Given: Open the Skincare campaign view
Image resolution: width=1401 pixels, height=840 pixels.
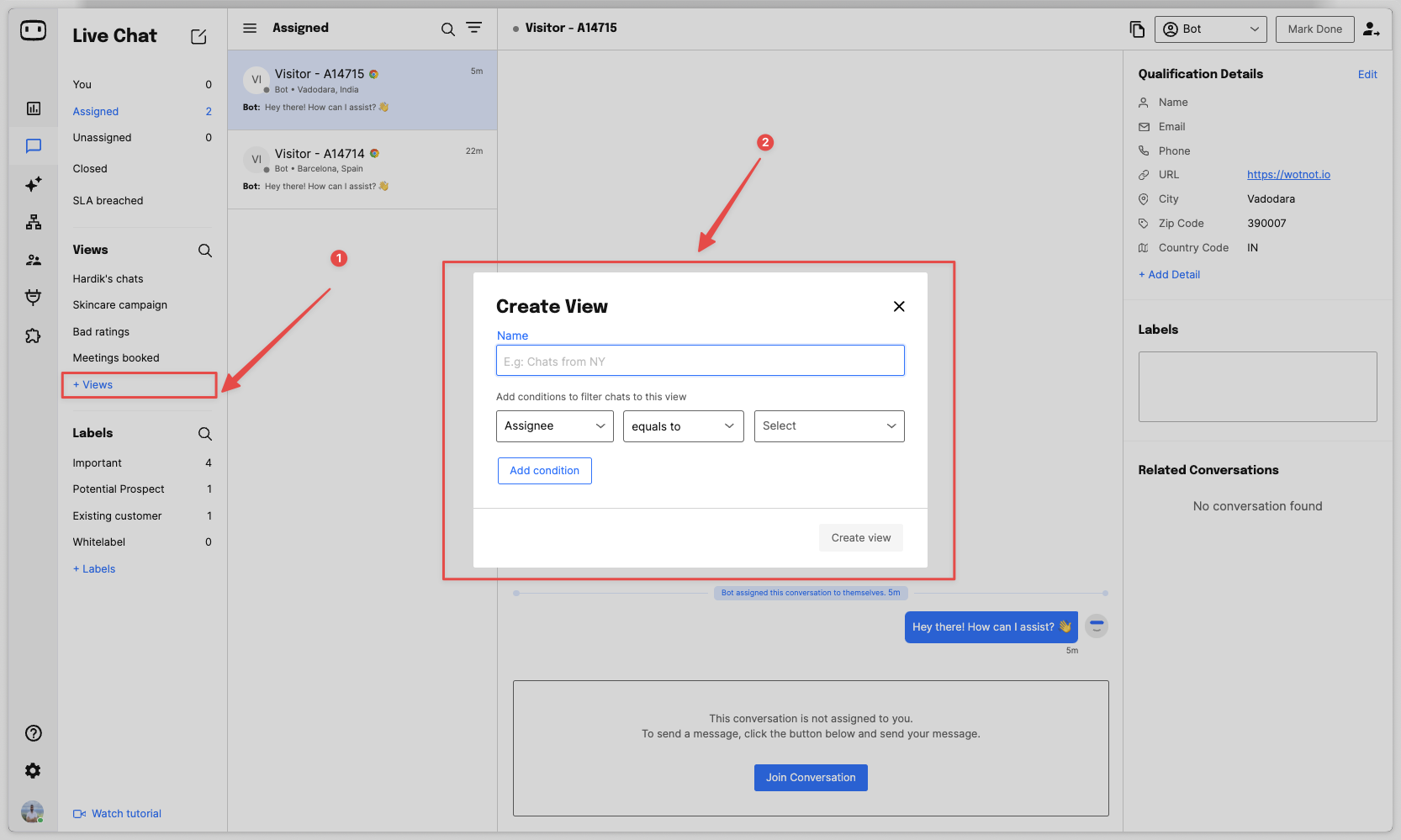Looking at the screenshot, I should [119, 305].
